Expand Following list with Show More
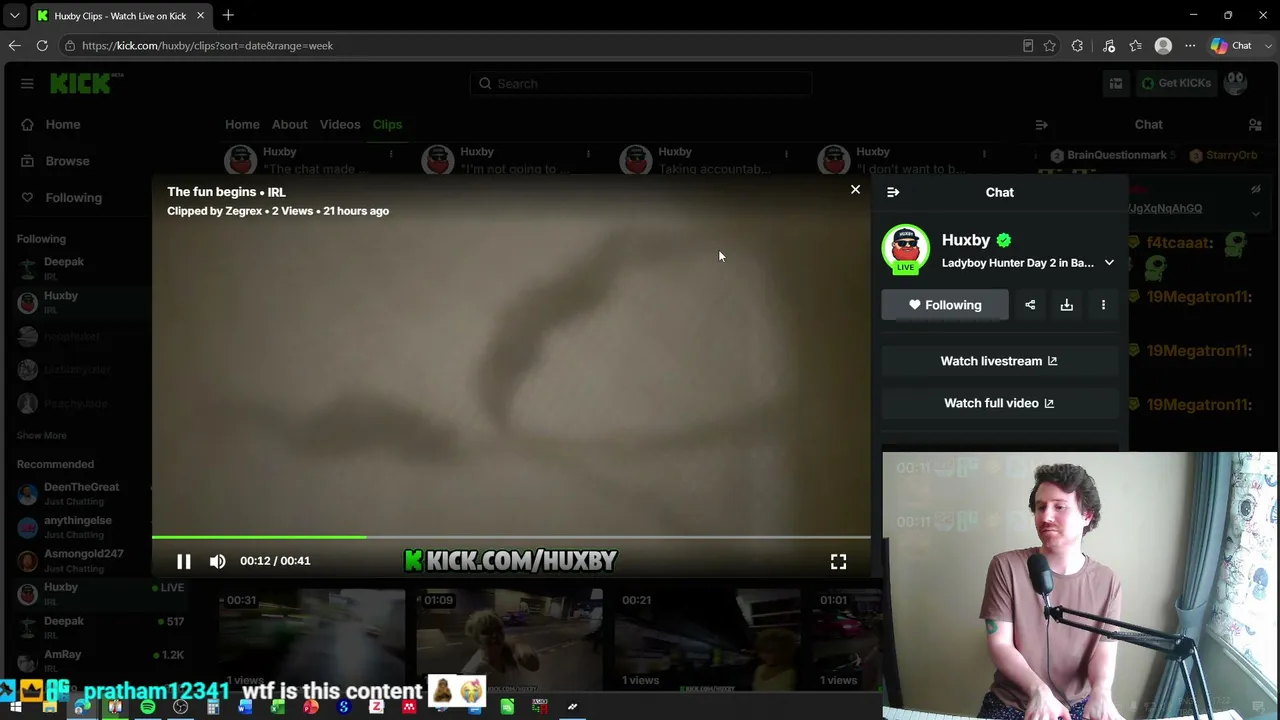The width and height of the screenshot is (1280, 720). tap(42, 436)
